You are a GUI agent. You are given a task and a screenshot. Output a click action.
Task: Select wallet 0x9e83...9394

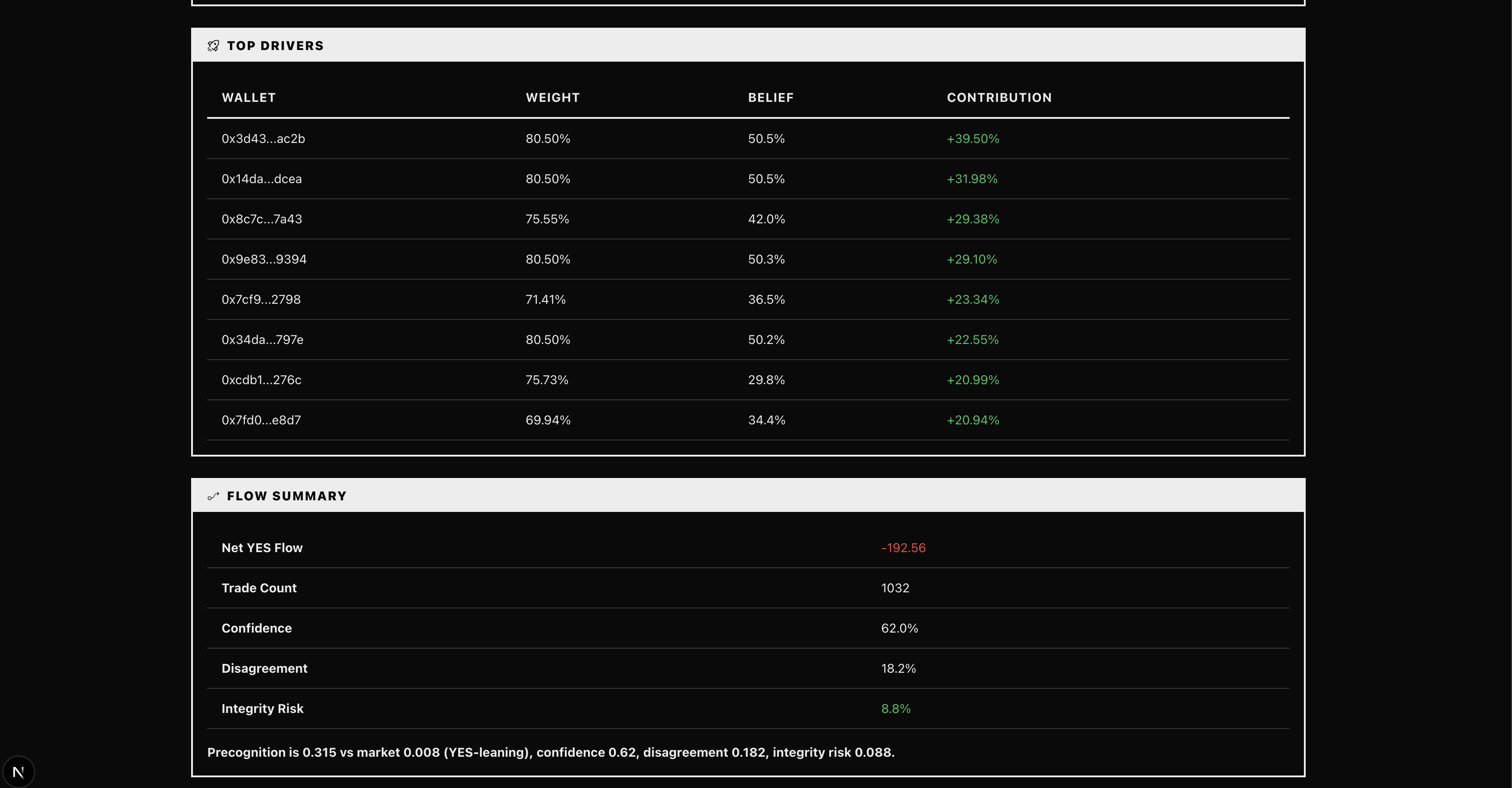click(263, 260)
